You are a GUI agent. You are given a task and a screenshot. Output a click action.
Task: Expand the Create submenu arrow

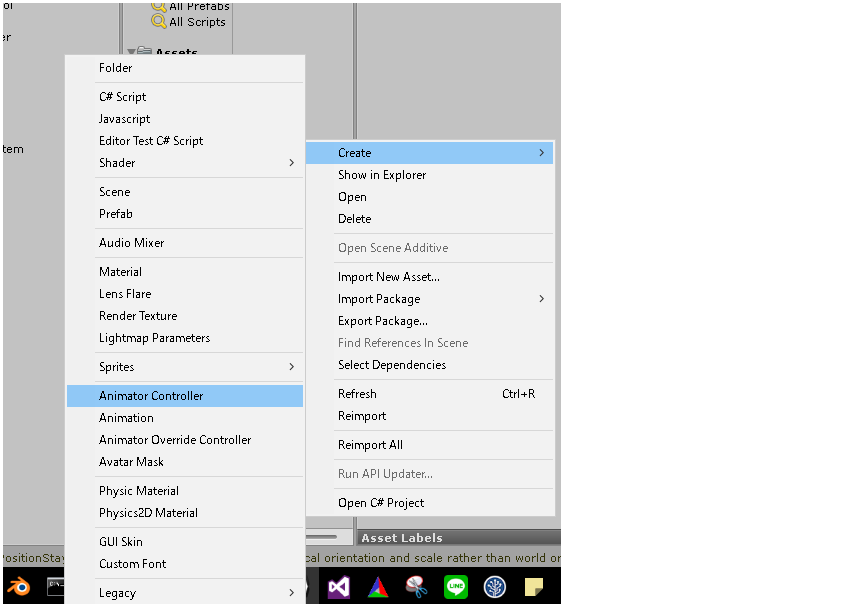point(541,153)
